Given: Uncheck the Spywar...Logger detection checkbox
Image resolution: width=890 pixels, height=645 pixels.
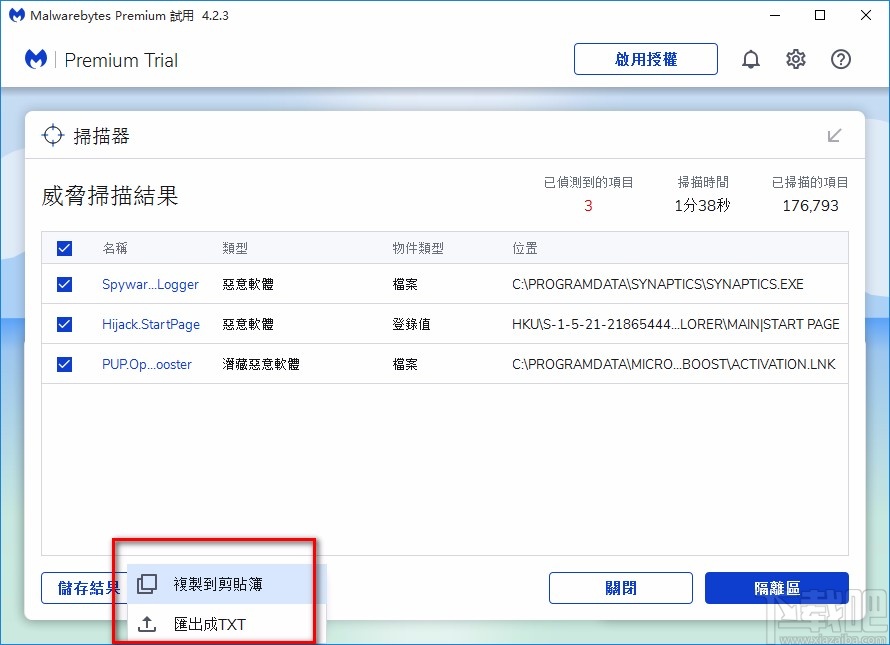Looking at the screenshot, I should pos(64,284).
